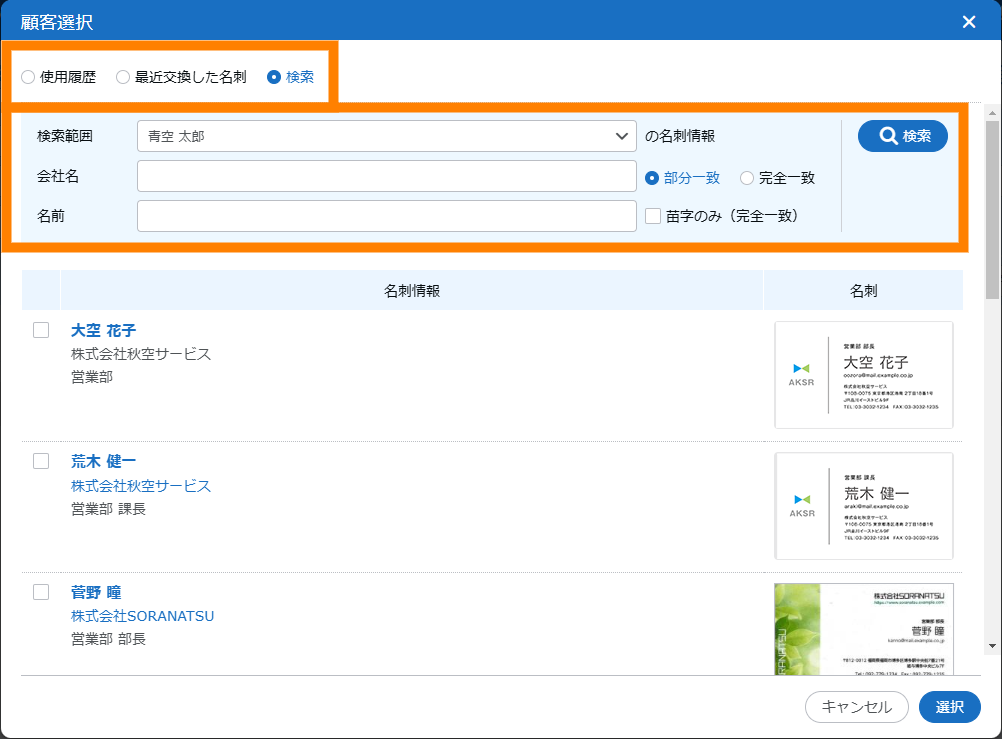The image size is (1002, 740).
Task: Select the 最近交換した名刺 radio option
Action: tap(123, 77)
